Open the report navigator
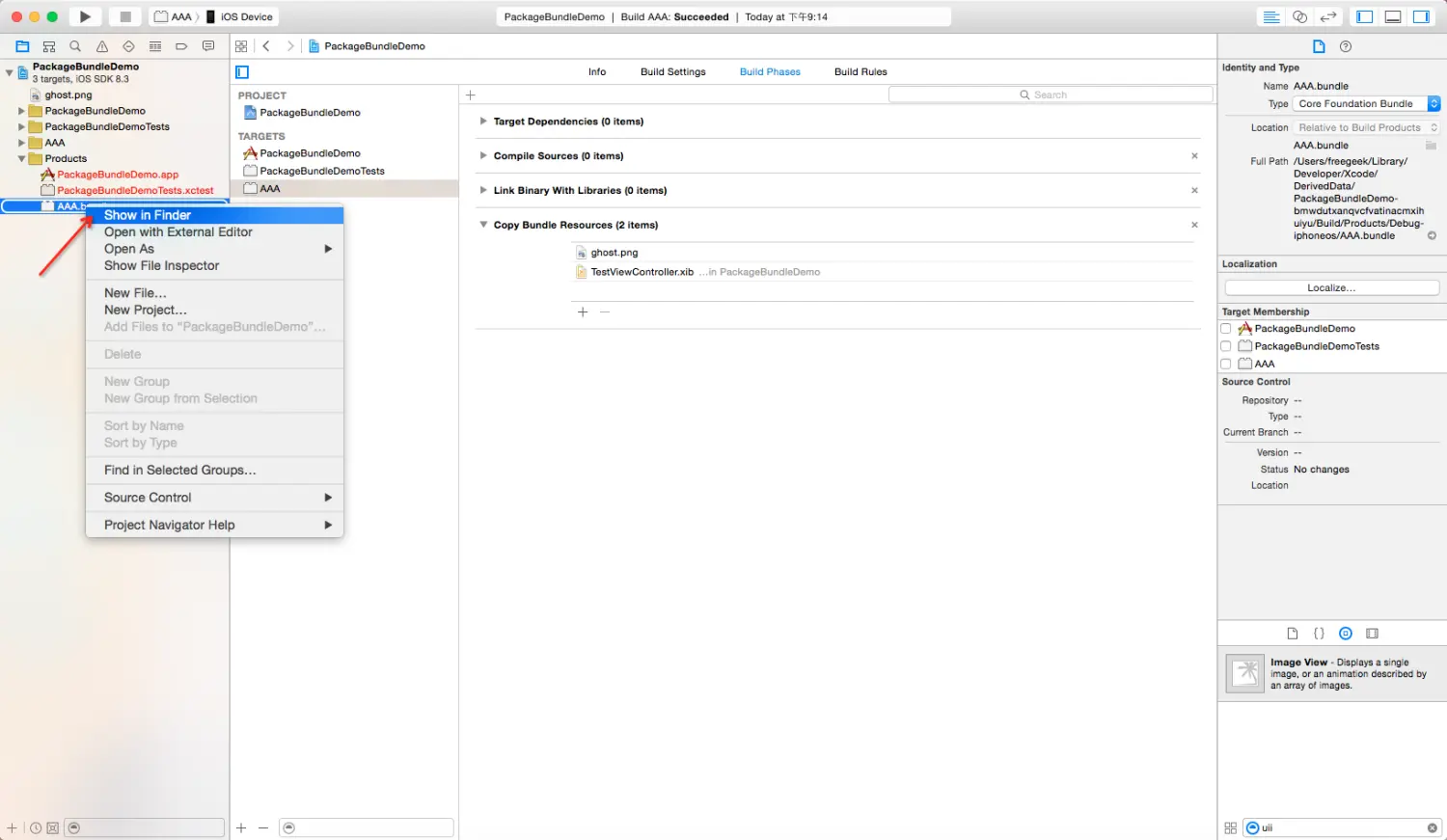 point(208,46)
